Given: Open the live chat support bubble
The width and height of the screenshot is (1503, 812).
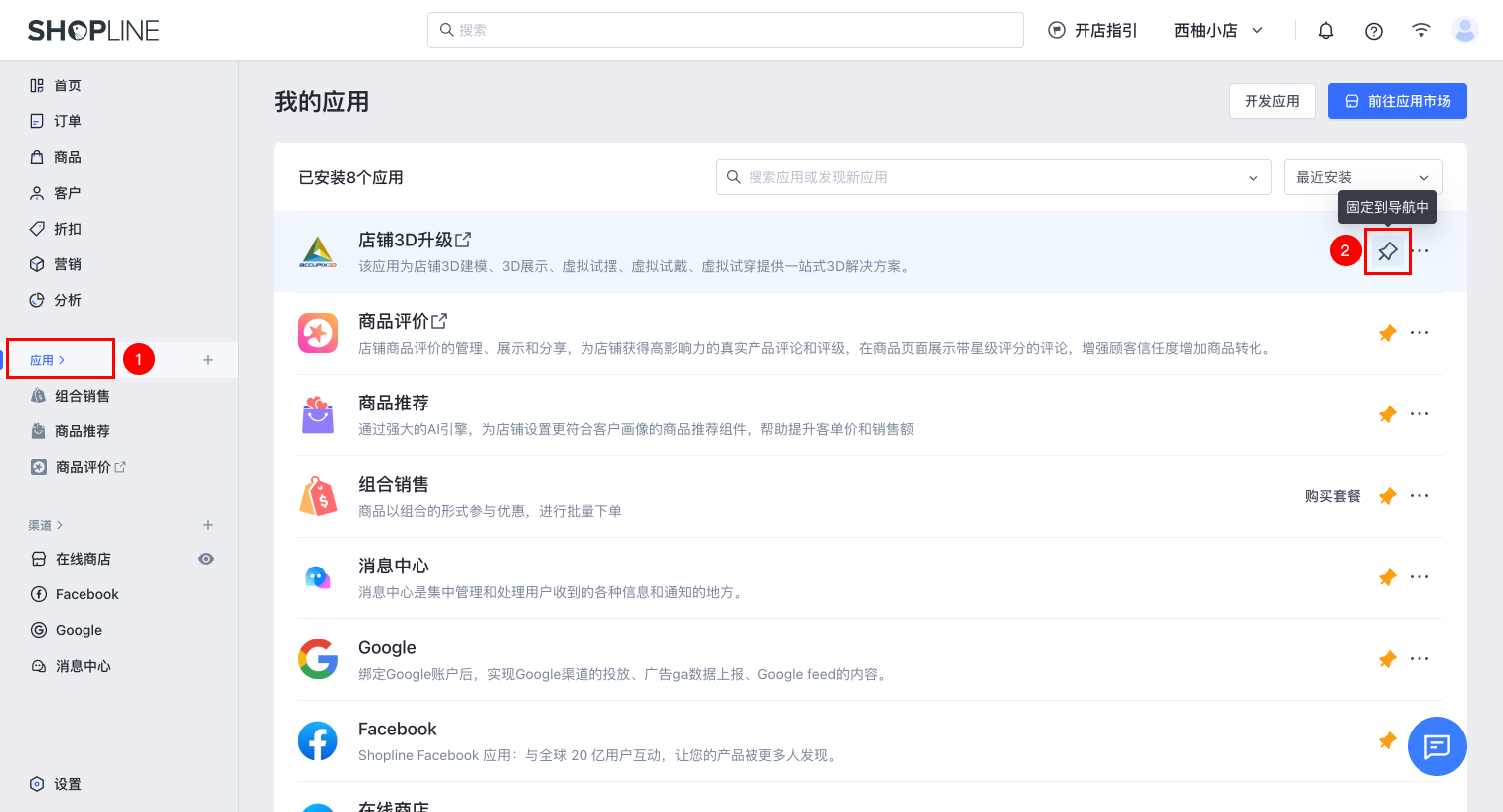Looking at the screenshot, I should point(1437,746).
